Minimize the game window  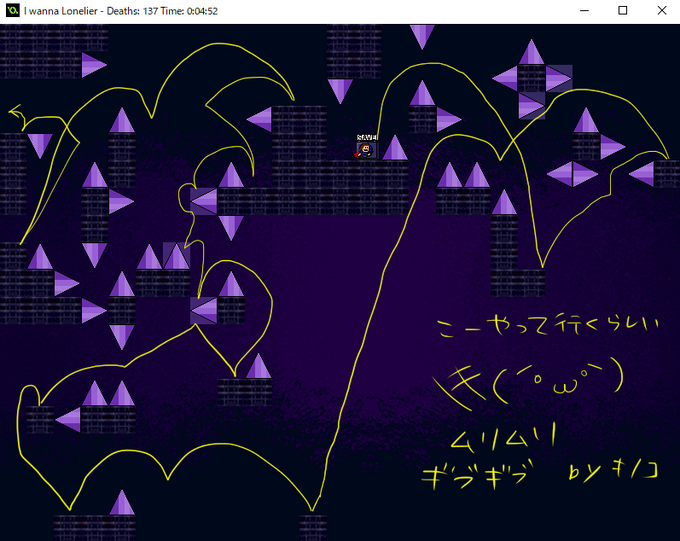coord(584,11)
